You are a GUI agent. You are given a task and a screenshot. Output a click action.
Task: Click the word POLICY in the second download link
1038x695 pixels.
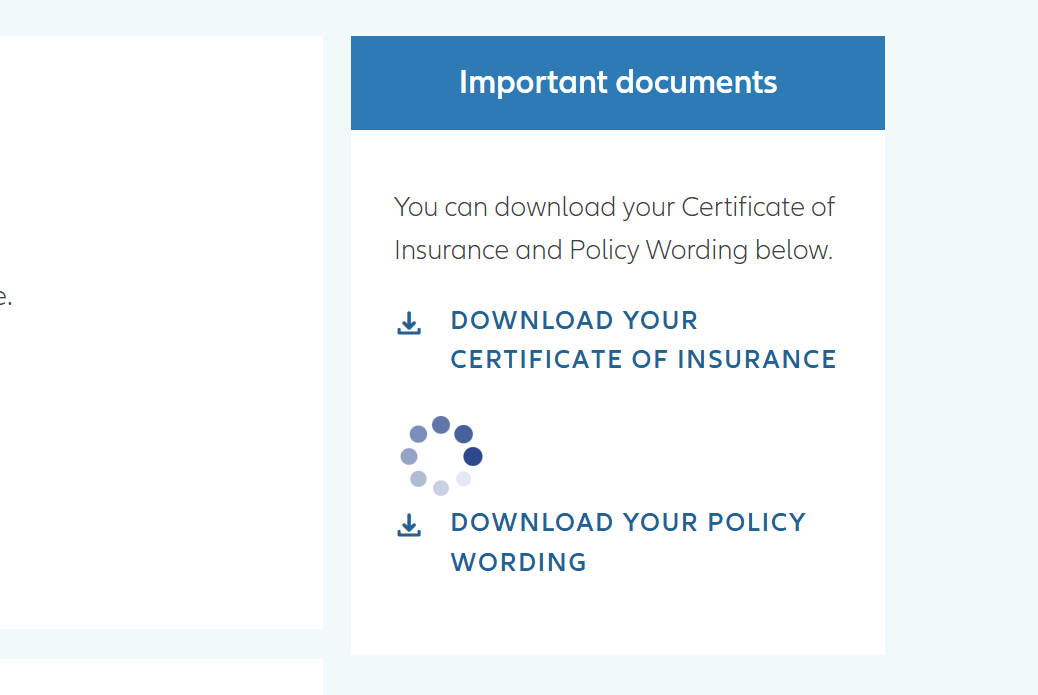click(x=757, y=522)
